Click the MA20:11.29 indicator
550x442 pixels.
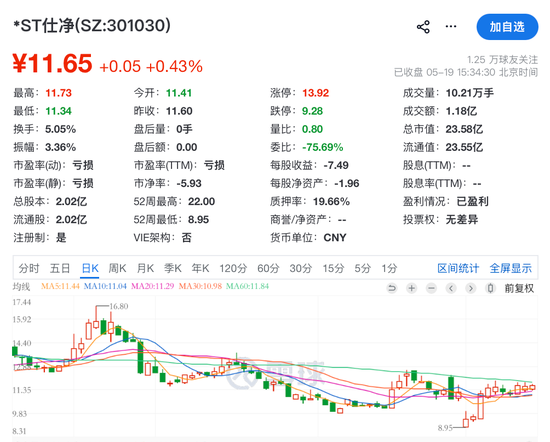pyautogui.click(x=153, y=286)
